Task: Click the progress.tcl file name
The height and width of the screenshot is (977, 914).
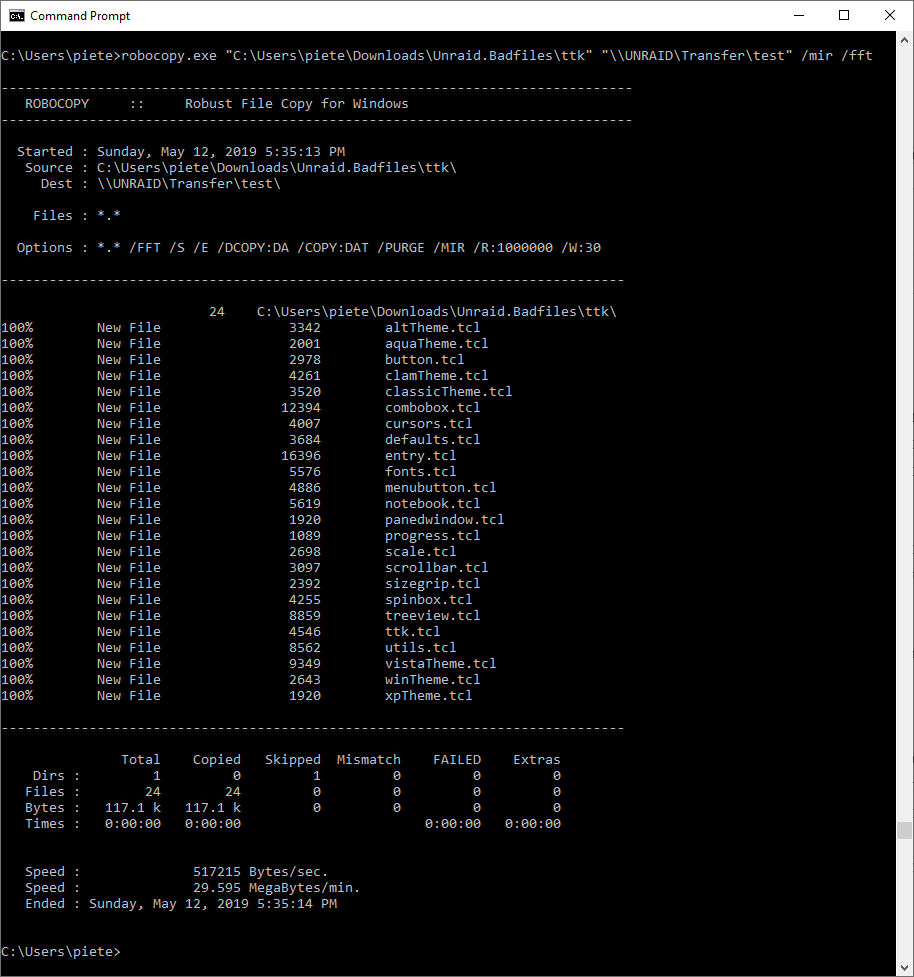Action: click(432, 536)
